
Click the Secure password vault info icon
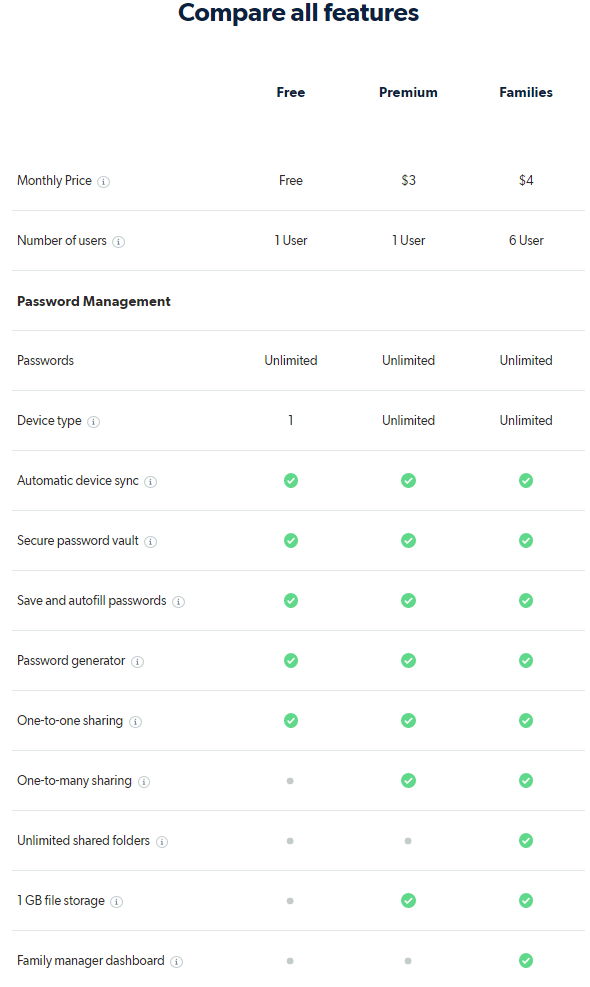coord(150,541)
